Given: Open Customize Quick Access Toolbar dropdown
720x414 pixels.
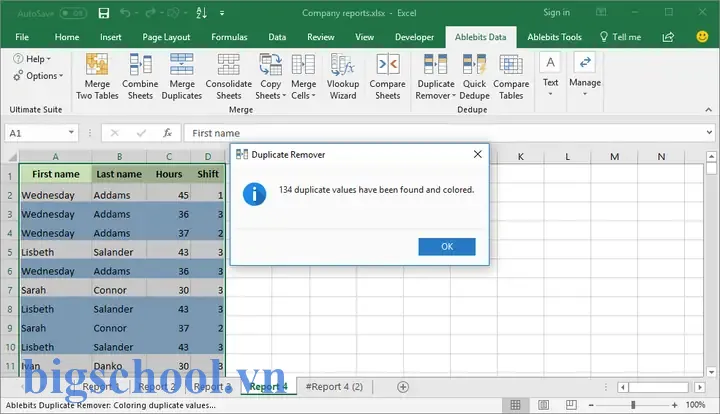Looking at the screenshot, I should (x=222, y=13).
